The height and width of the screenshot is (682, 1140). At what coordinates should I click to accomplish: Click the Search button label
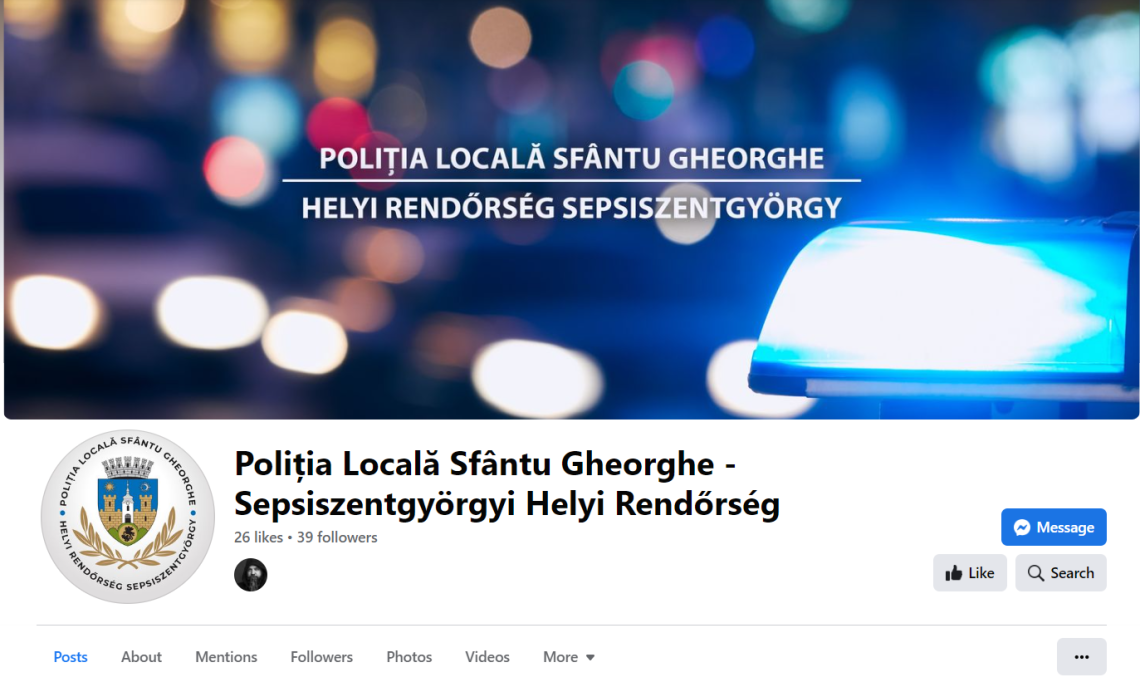pyautogui.click(x=1072, y=574)
